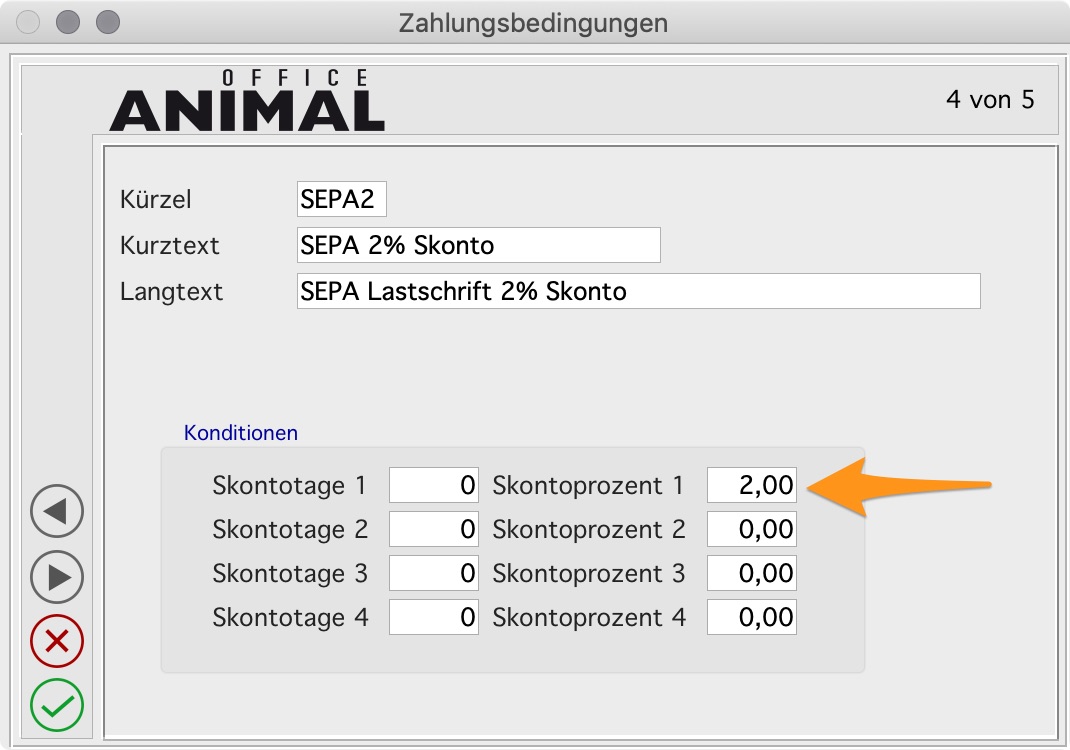Click the Kurztext input field

pyautogui.click(x=478, y=245)
